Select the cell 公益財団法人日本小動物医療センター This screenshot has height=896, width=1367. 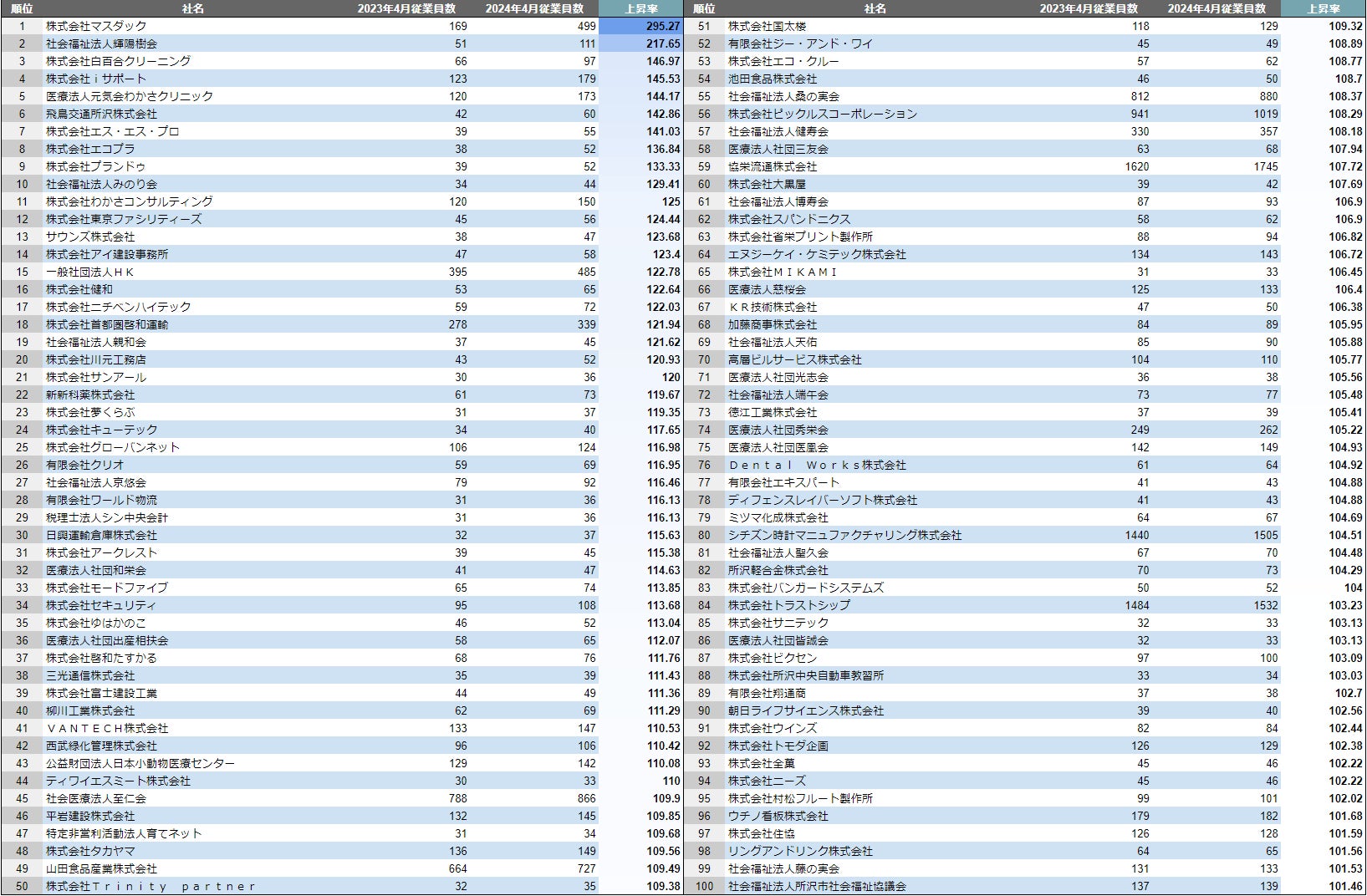pos(140,763)
